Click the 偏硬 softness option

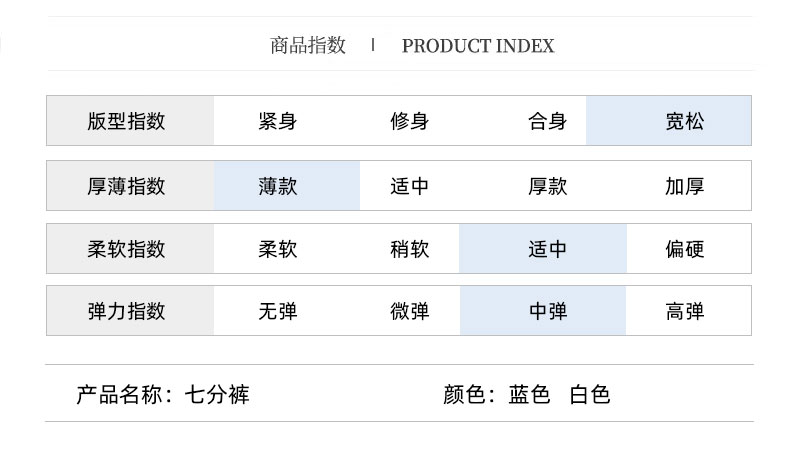click(684, 249)
